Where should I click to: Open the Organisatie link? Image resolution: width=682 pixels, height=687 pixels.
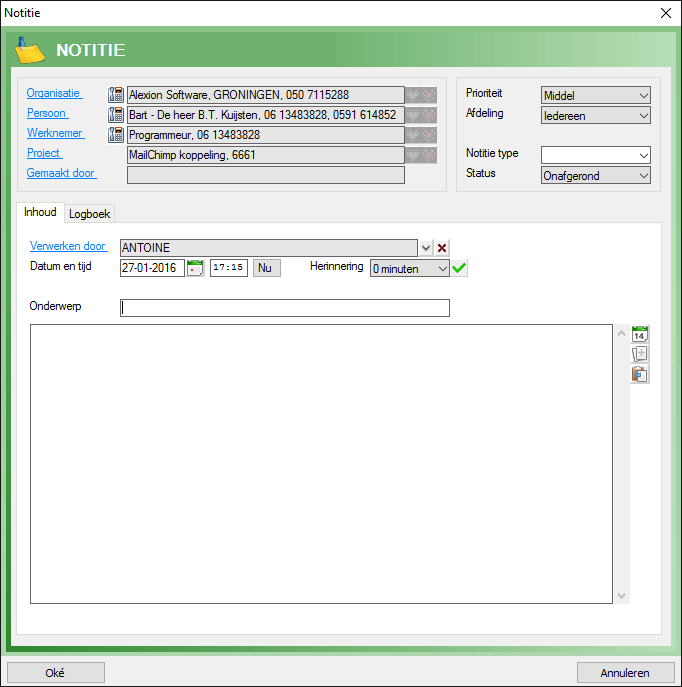[x=53, y=93]
